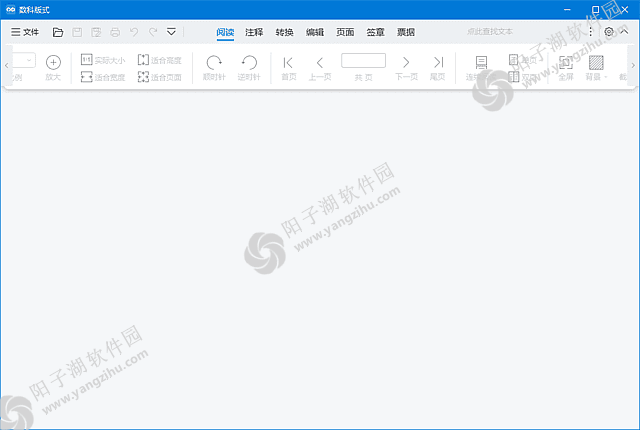Select 实际大小 actual size view
The width and height of the screenshot is (640, 430).
[x=103, y=60]
